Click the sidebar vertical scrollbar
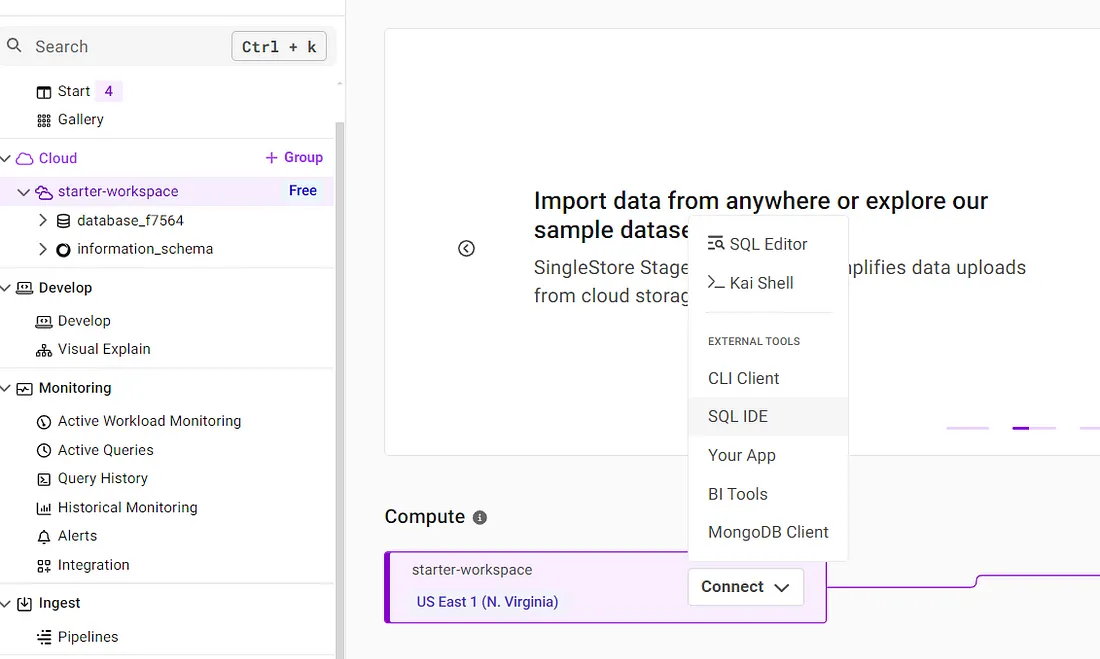The height and width of the screenshot is (659, 1100). click(340, 390)
